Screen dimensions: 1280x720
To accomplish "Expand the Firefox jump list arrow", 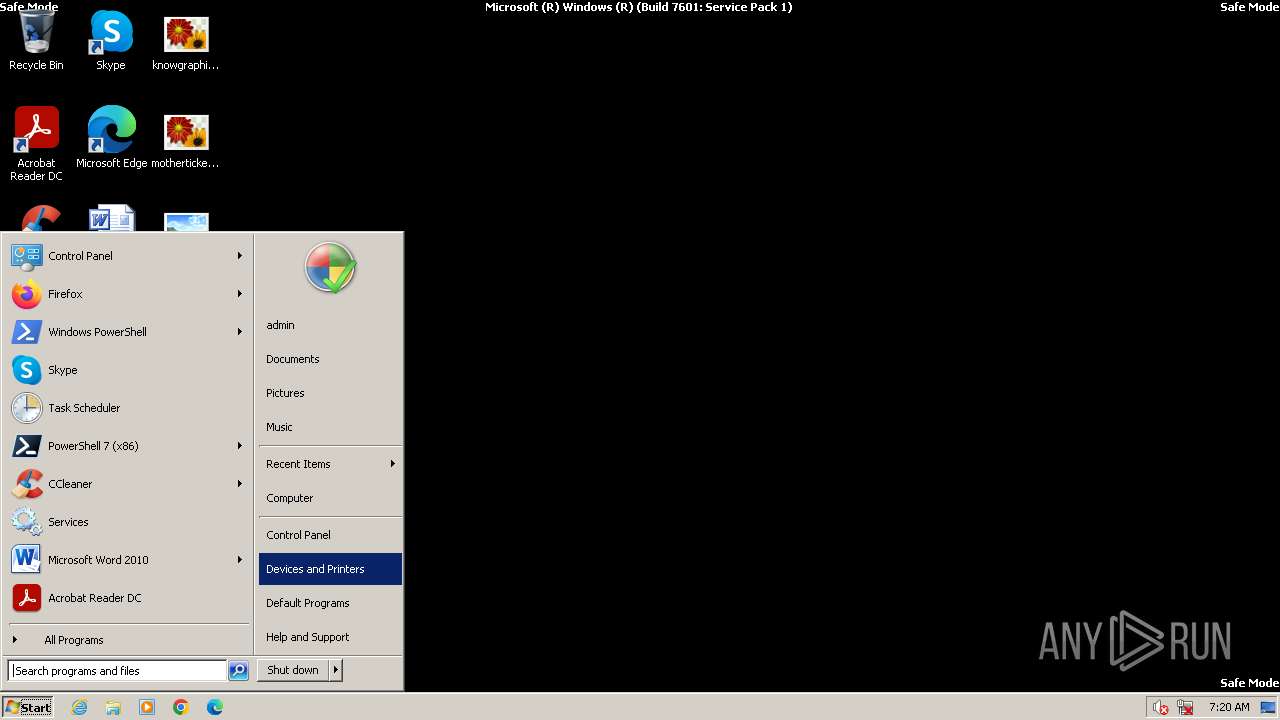I will (x=240, y=294).
